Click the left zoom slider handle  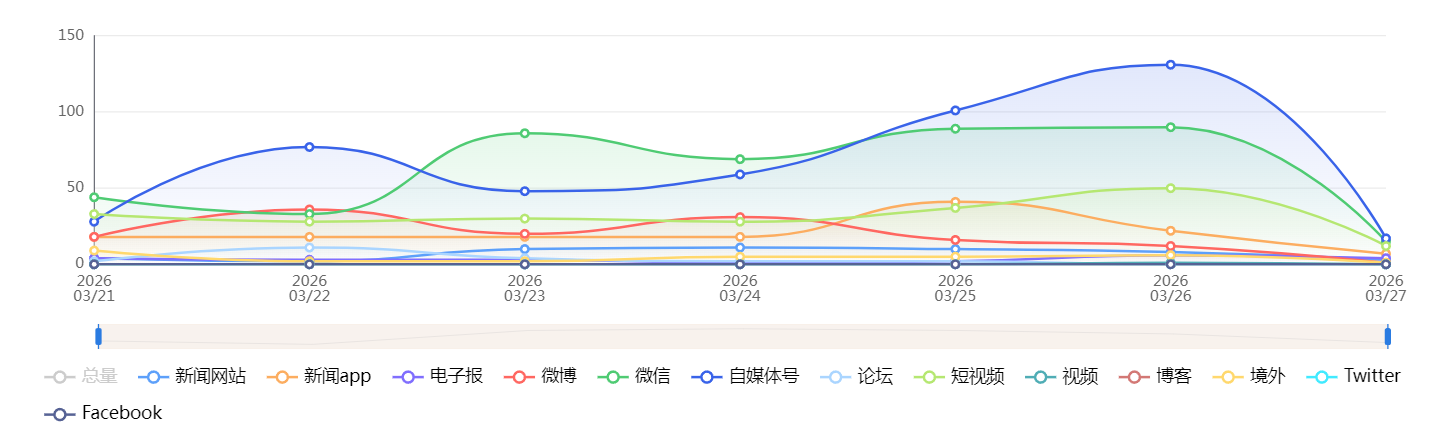pos(98,336)
